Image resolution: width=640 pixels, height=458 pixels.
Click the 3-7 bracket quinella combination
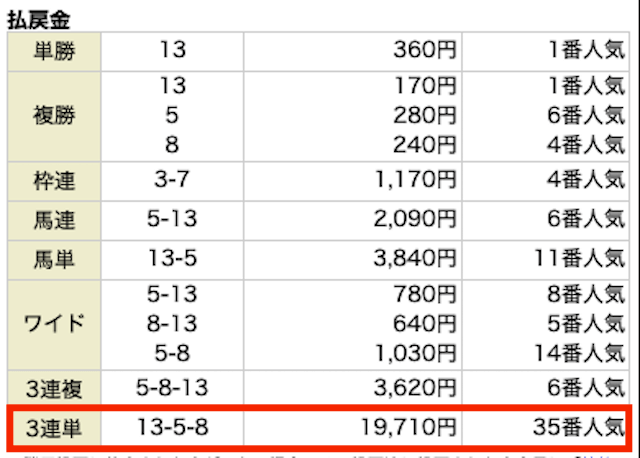172,180
